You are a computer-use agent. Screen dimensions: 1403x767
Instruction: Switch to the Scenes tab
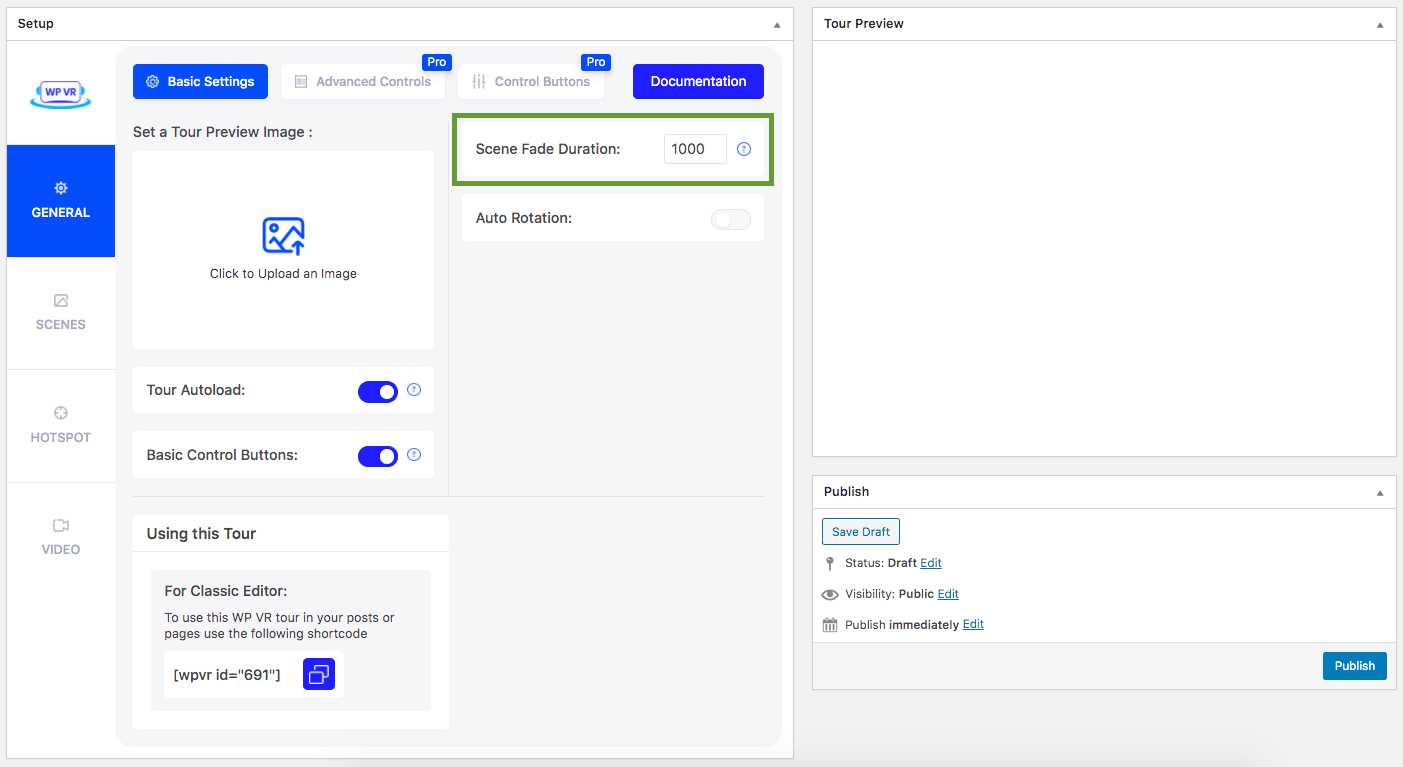pyautogui.click(x=61, y=313)
